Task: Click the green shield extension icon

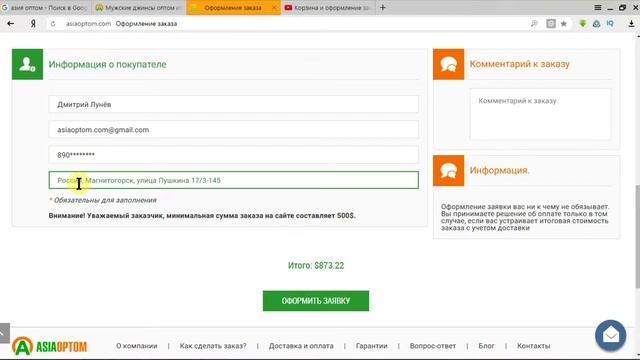Action: pyautogui.click(x=582, y=24)
